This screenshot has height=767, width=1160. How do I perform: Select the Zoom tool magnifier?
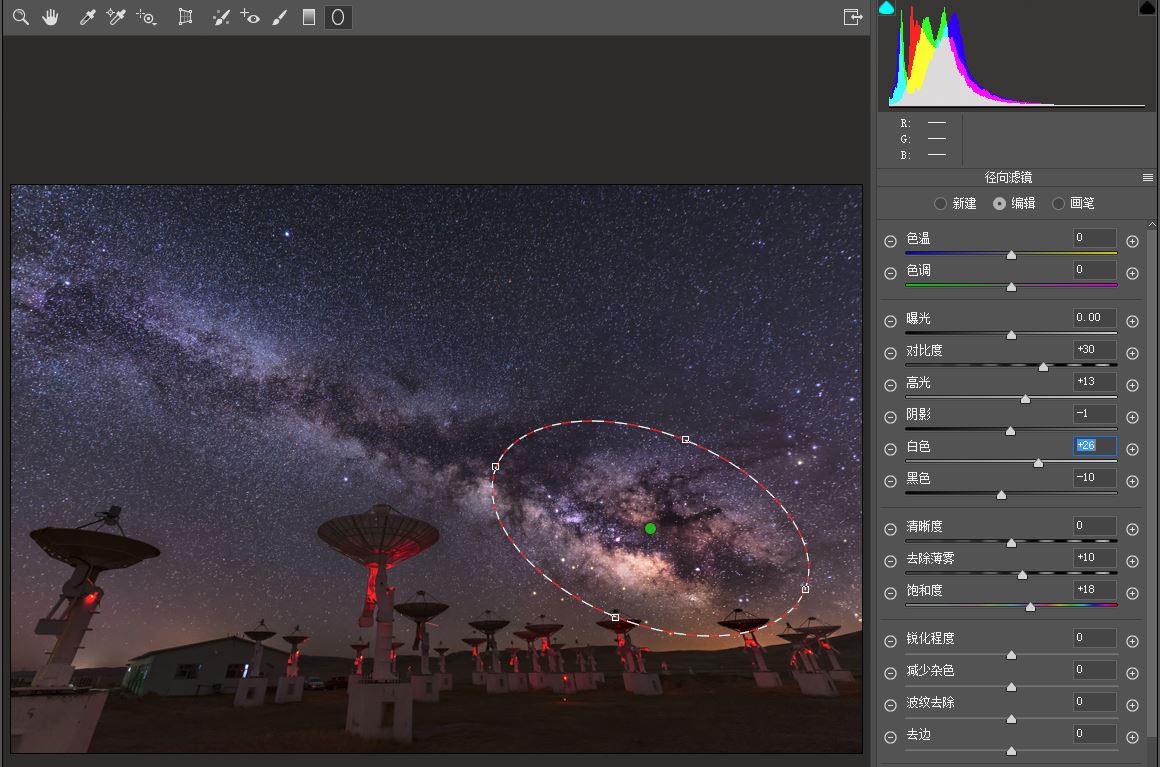20,17
